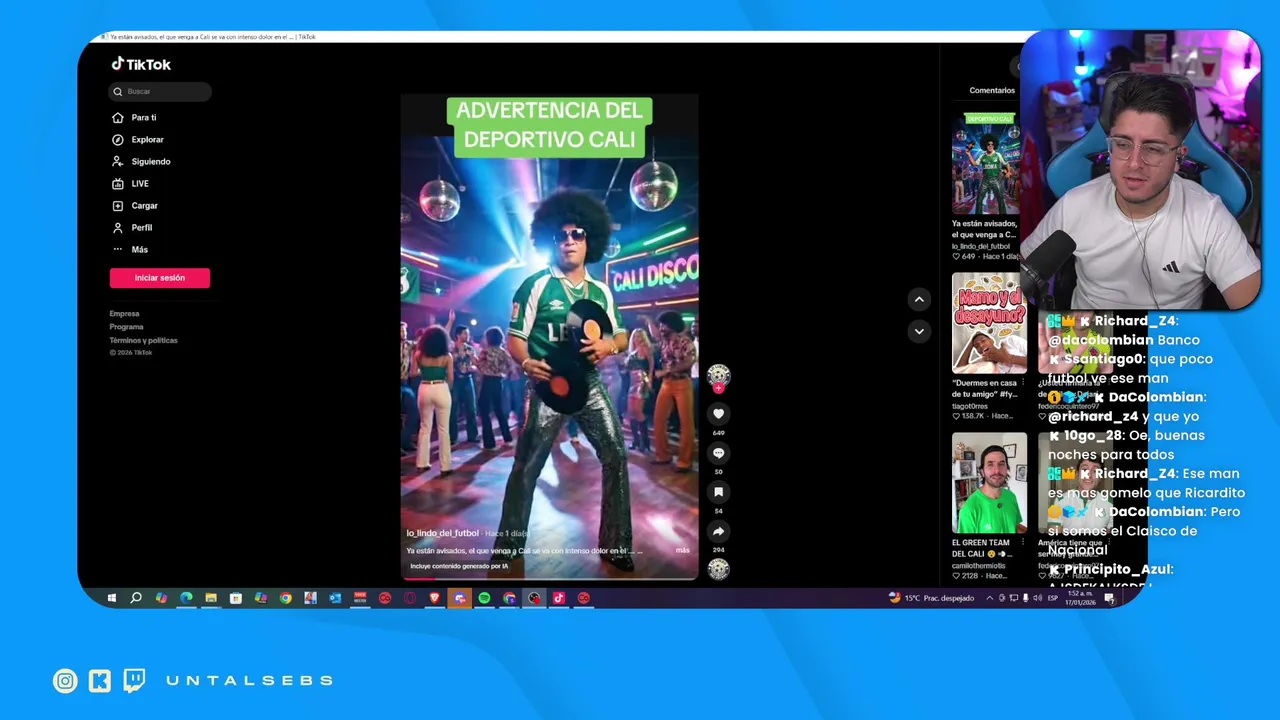The width and height of the screenshot is (1280, 720).
Task: Open Google Chrome from the taskbar
Action: point(286,598)
